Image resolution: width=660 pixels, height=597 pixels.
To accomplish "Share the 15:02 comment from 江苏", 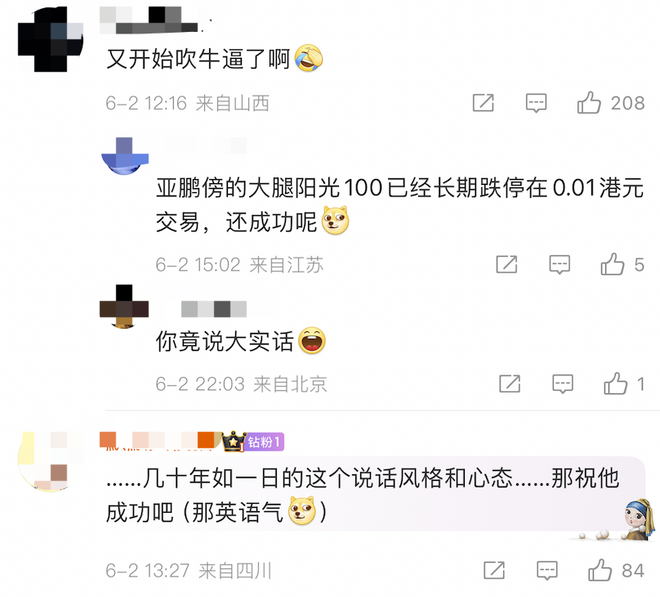I will pyautogui.click(x=507, y=264).
